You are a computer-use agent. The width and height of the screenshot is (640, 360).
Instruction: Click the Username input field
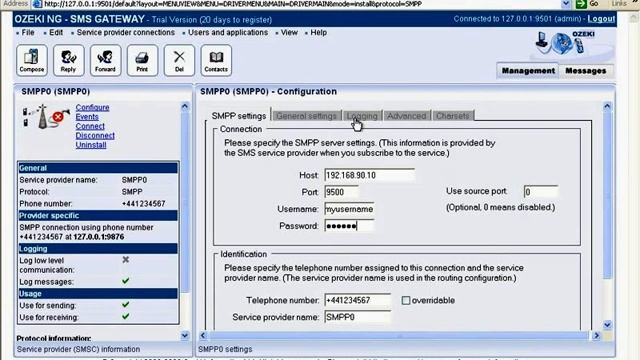tap(349, 209)
